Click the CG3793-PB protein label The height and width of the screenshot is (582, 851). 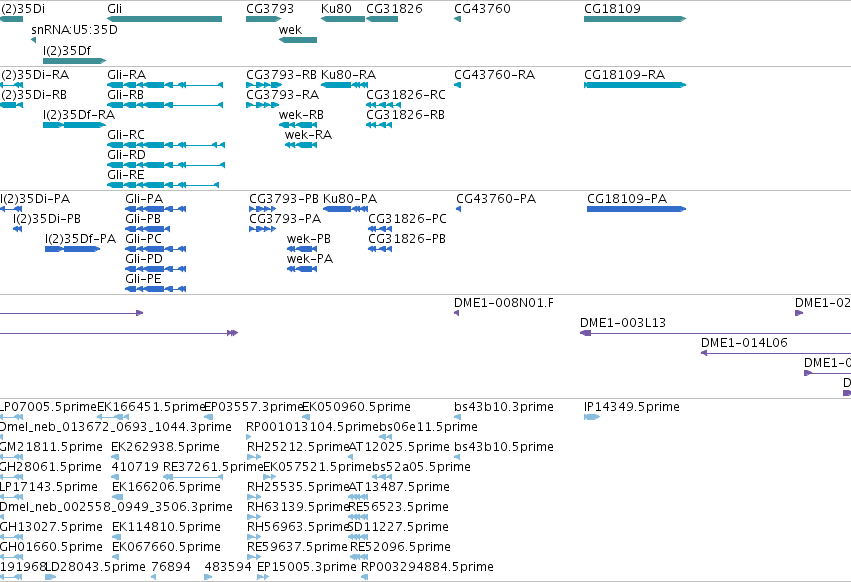pos(284,199)
